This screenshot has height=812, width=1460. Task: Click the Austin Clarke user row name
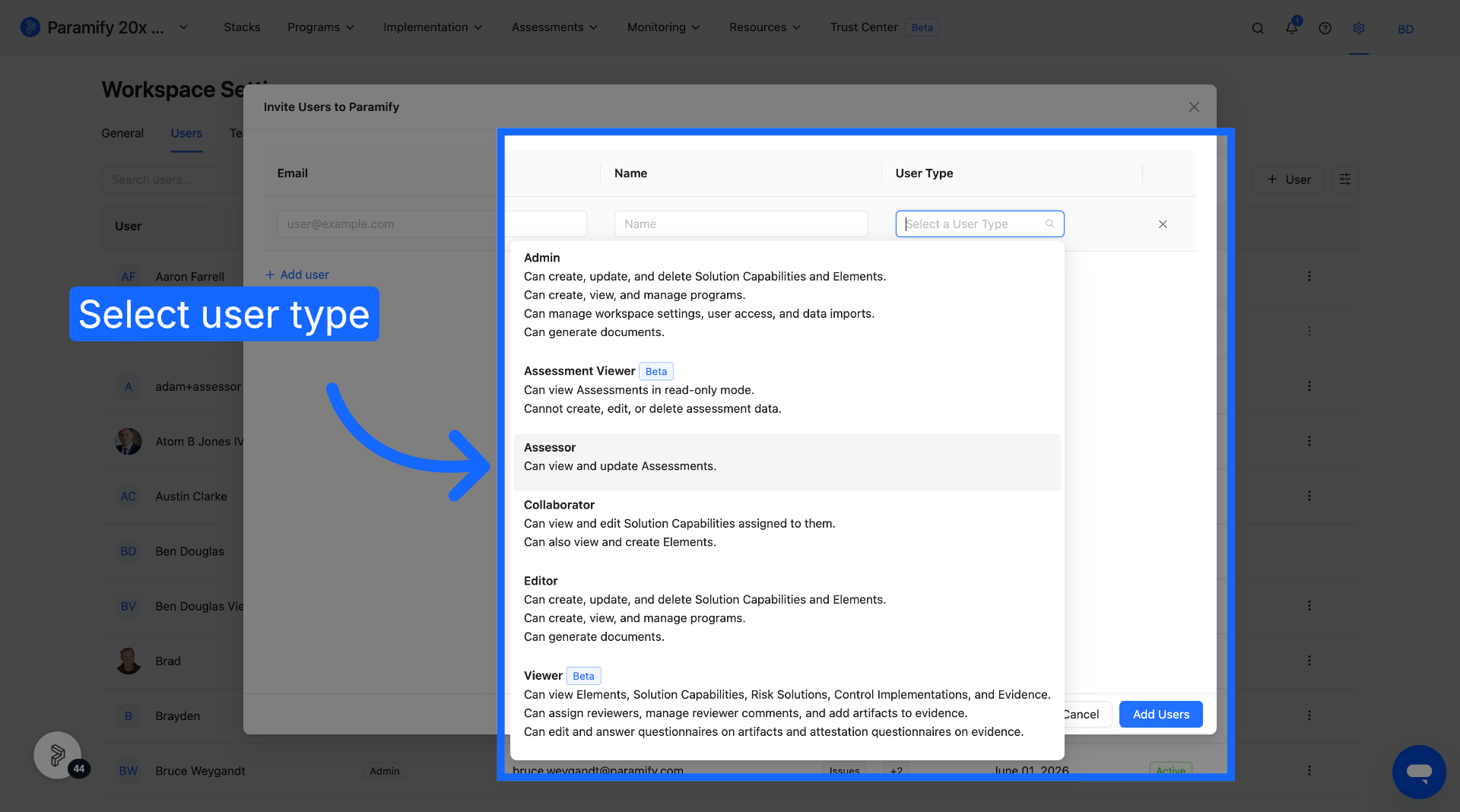[192, 496]
